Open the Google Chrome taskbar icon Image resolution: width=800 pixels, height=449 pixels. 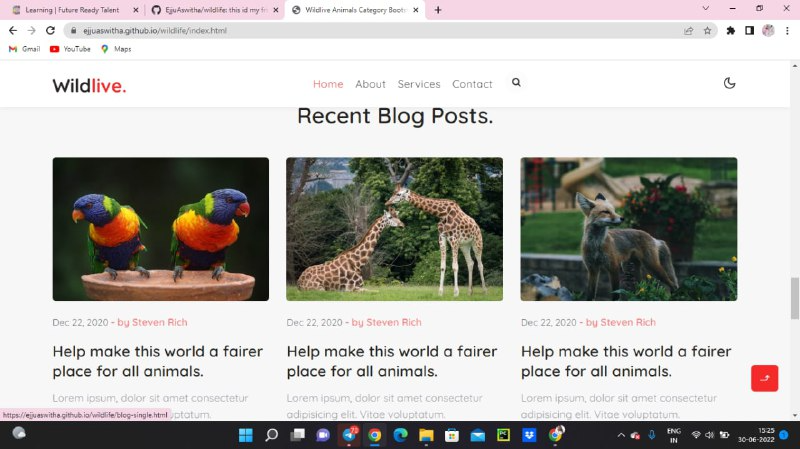374,435
